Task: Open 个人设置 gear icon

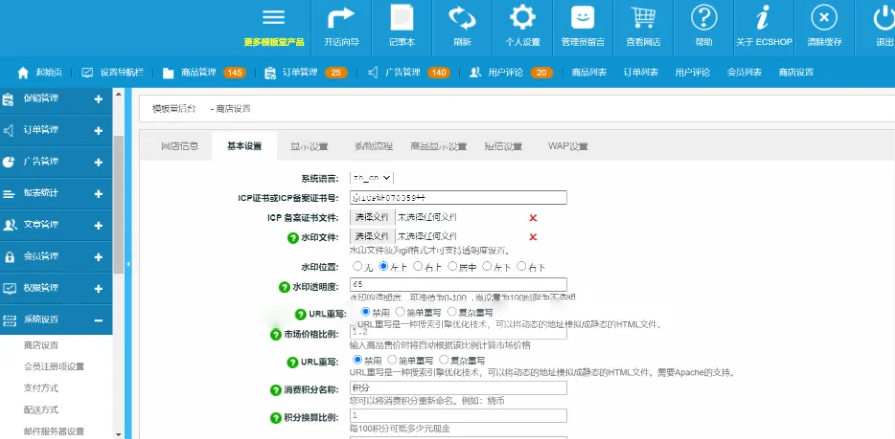Action: tap(522, 18)
